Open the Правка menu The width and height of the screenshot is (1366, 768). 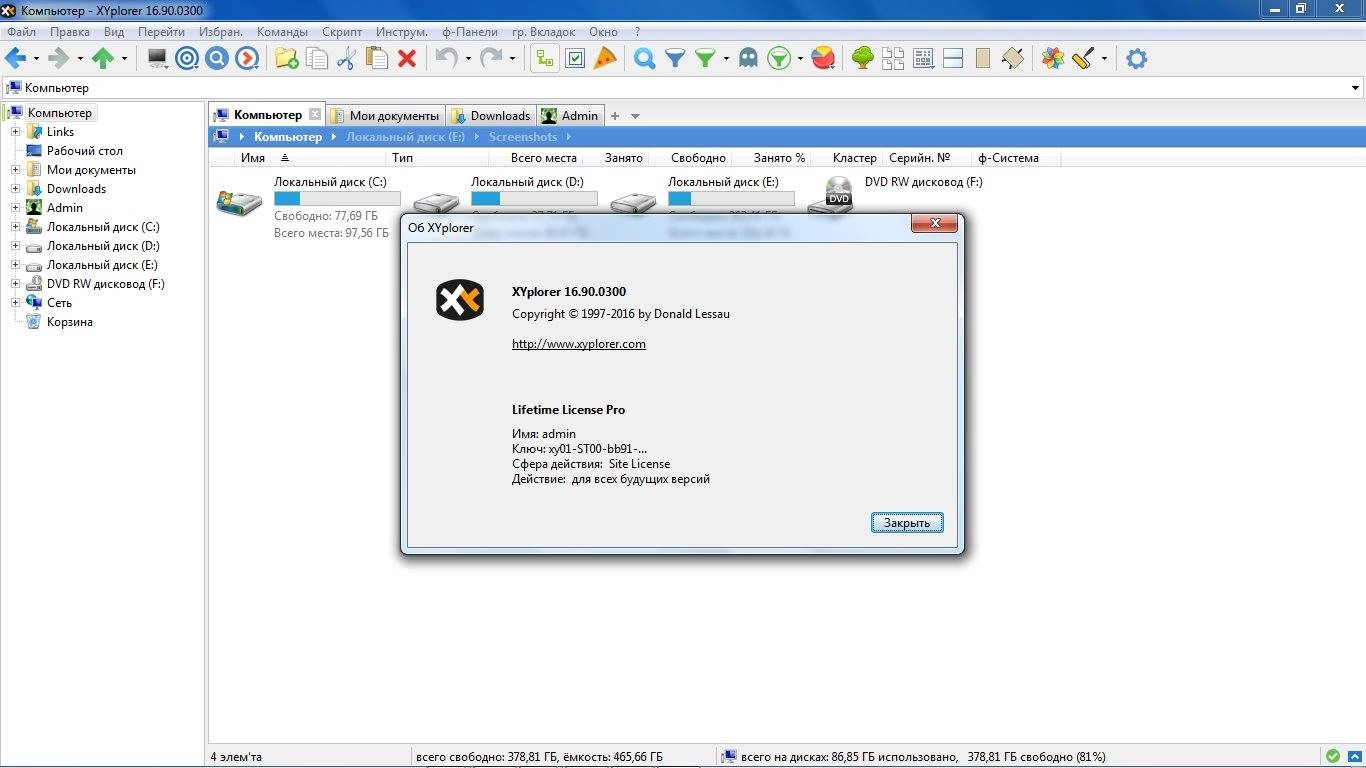(x=69, y=32)
